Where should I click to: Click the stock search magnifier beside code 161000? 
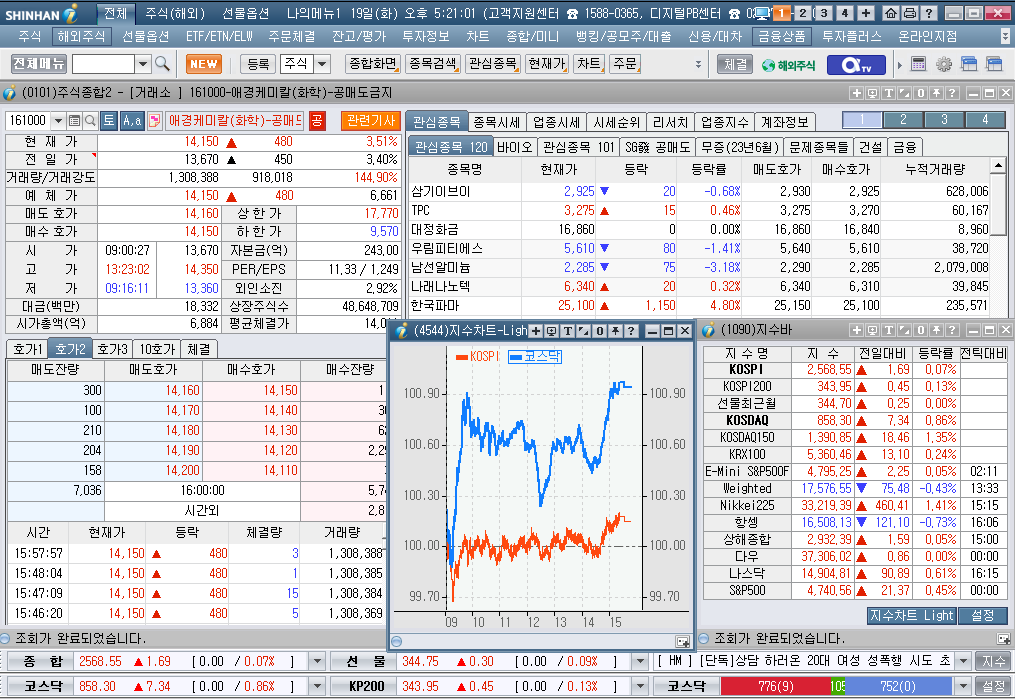91,120
